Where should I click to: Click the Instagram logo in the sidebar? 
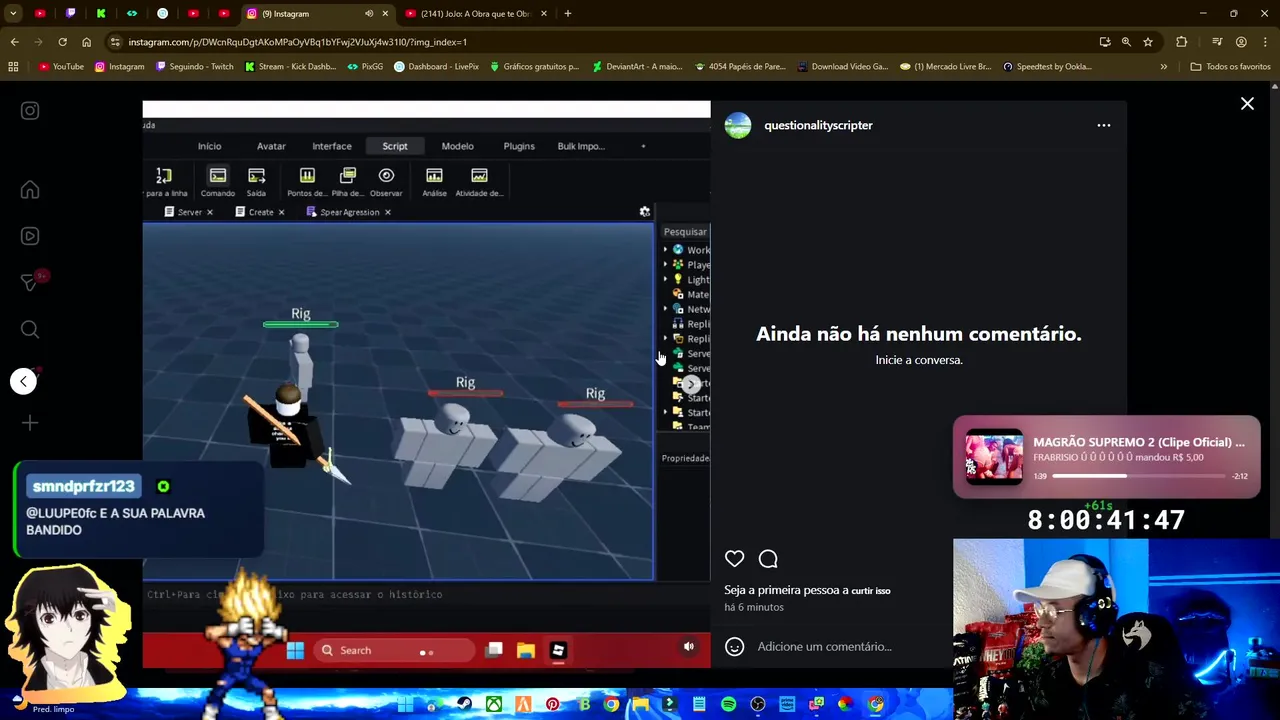(x=30, y=111)
